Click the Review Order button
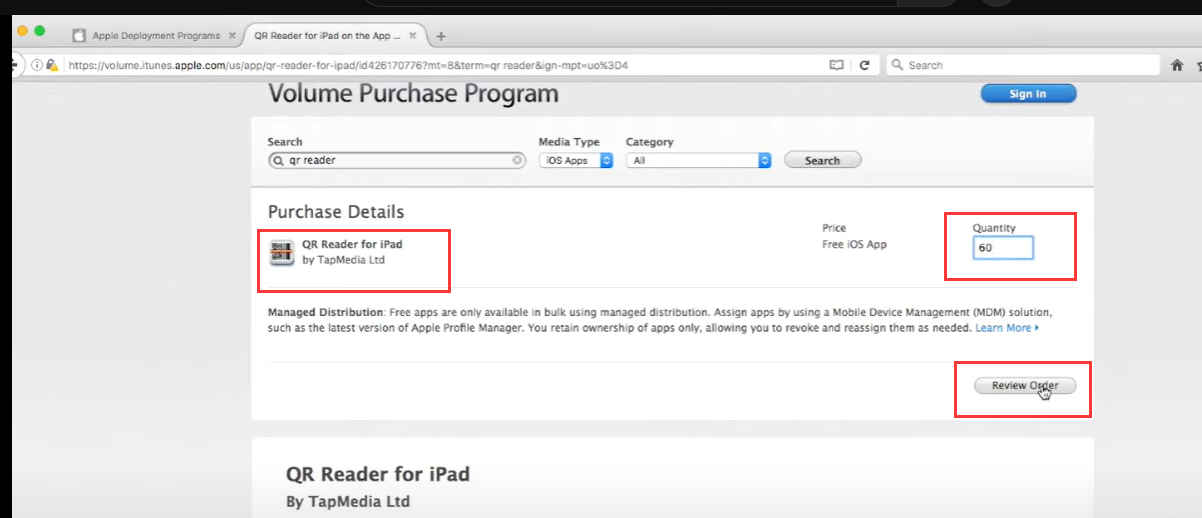 pos(1025,385)
